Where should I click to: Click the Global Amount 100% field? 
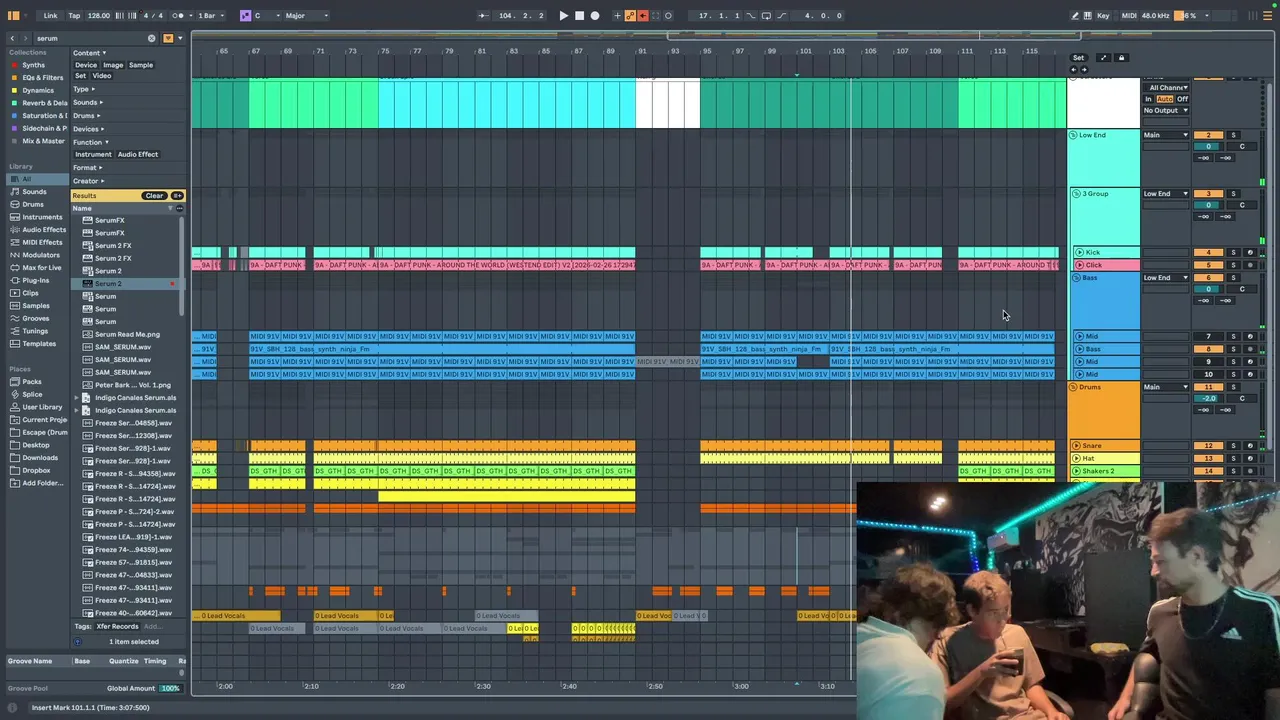(x=171, y=688)
